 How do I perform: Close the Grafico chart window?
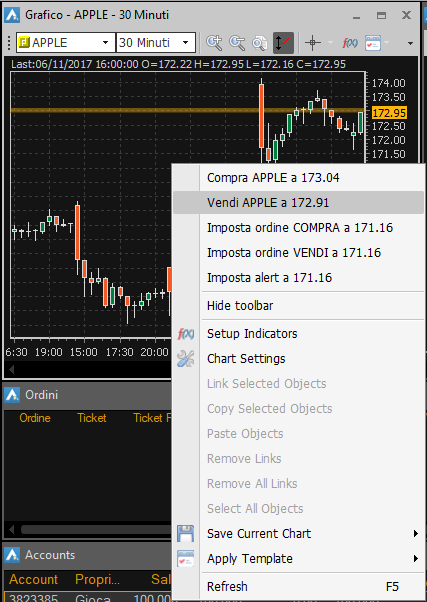[x=407, y=15]
